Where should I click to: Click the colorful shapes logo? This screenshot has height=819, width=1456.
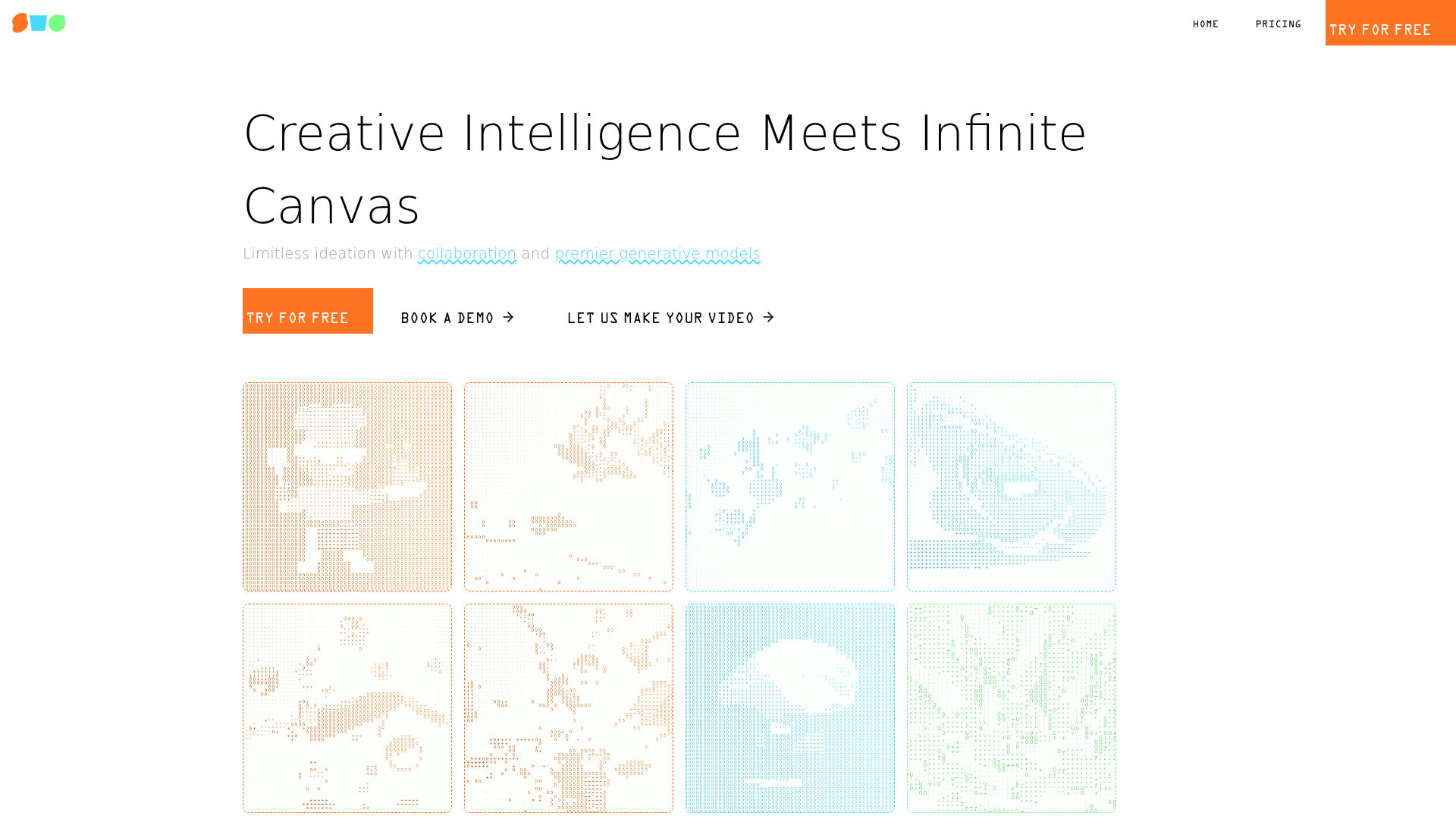(39, 23)
